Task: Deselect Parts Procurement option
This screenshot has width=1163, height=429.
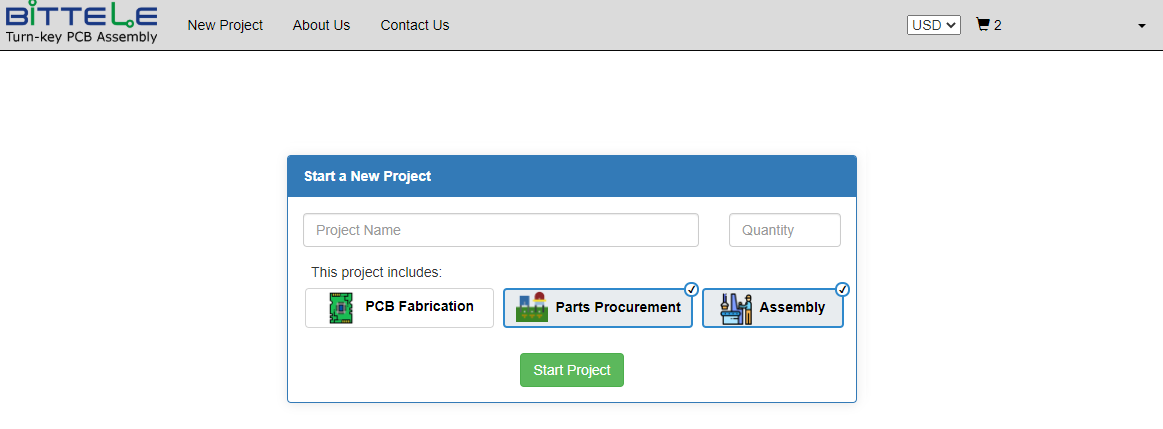Action: click(598, 307)
